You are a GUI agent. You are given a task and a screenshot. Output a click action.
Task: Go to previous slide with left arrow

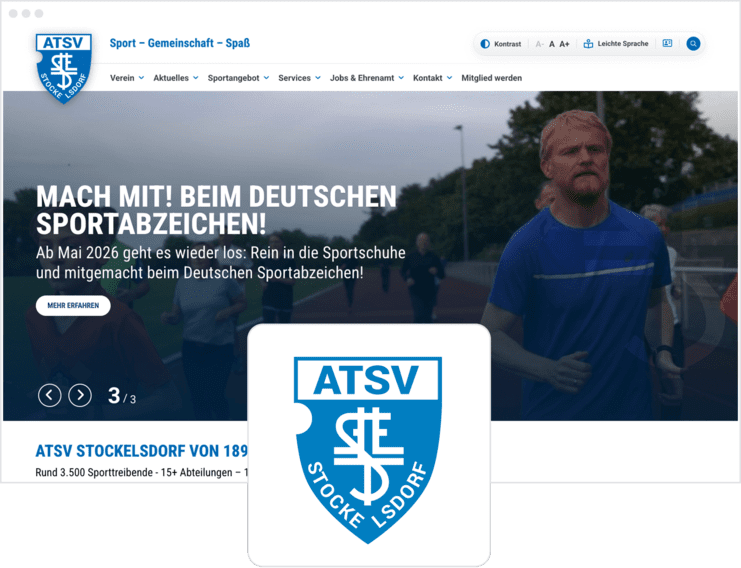pyautogui.click(x=50, y=395)
